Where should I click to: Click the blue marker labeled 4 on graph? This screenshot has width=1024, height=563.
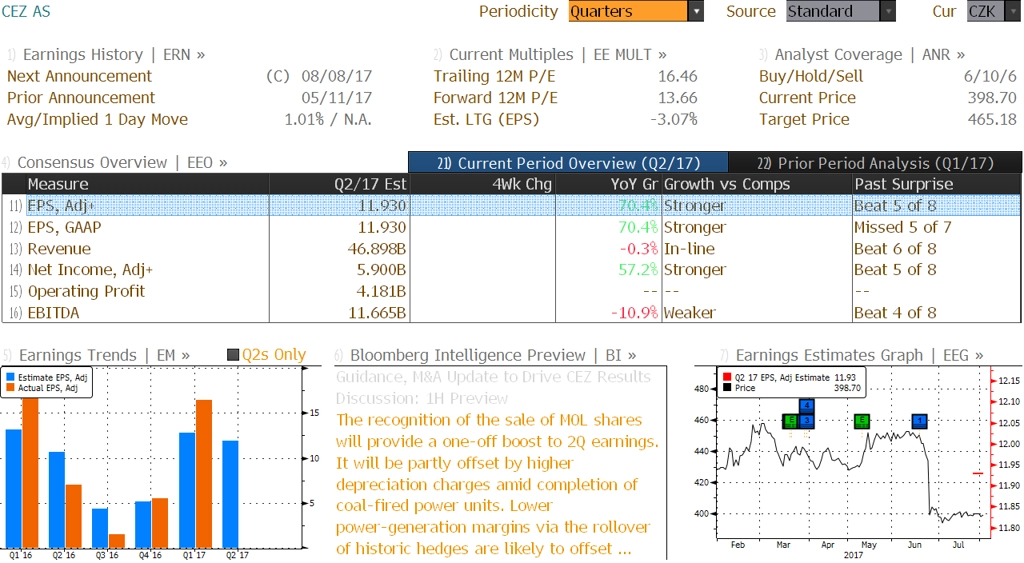point(807,406)
